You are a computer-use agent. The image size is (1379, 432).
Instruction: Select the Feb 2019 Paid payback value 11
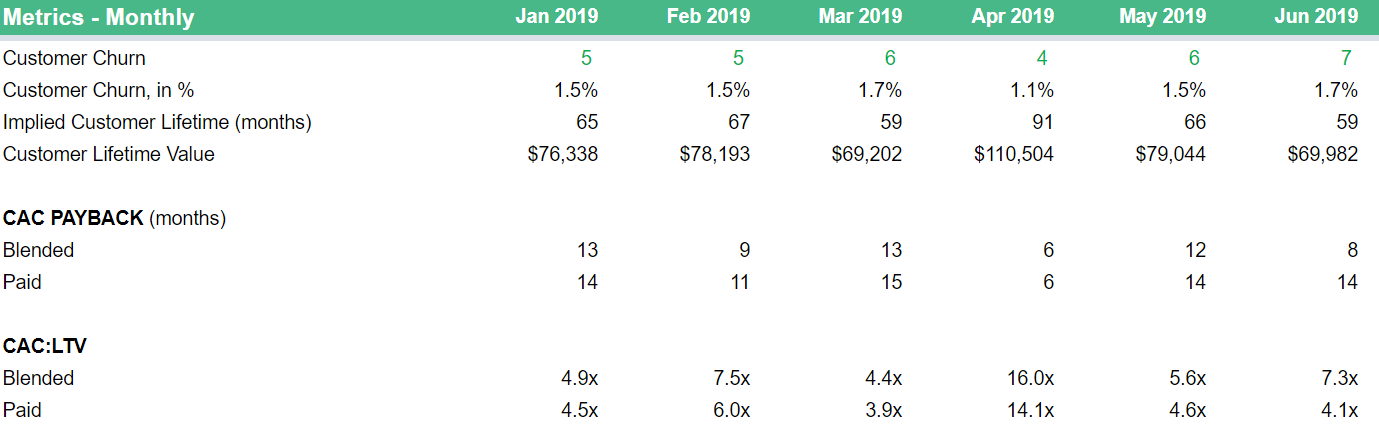coord(739,282)
